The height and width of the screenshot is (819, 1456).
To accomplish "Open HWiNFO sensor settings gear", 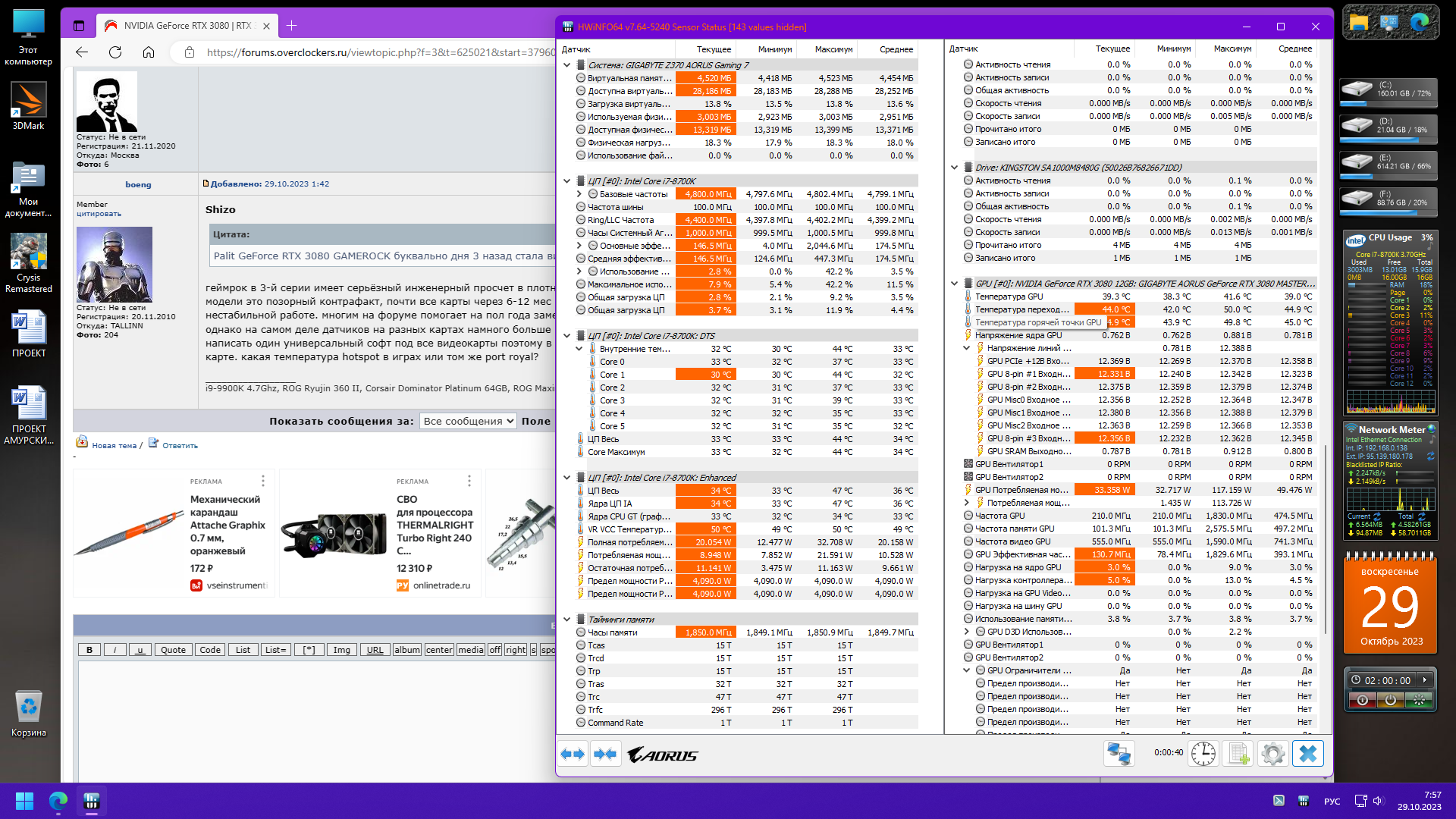I will [x=1272, y=754].
